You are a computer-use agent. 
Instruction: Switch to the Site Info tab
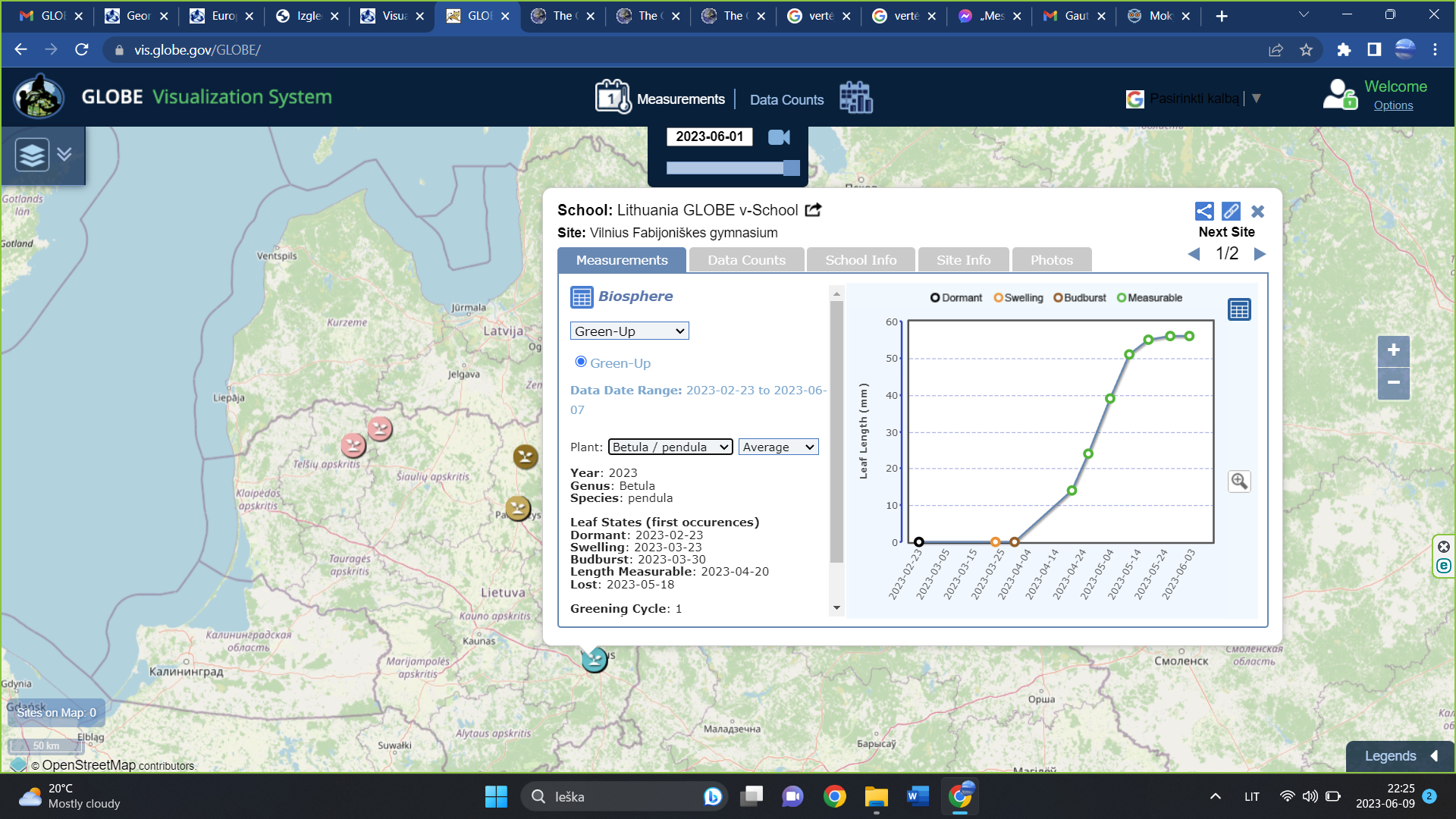(x=963, y=260)
